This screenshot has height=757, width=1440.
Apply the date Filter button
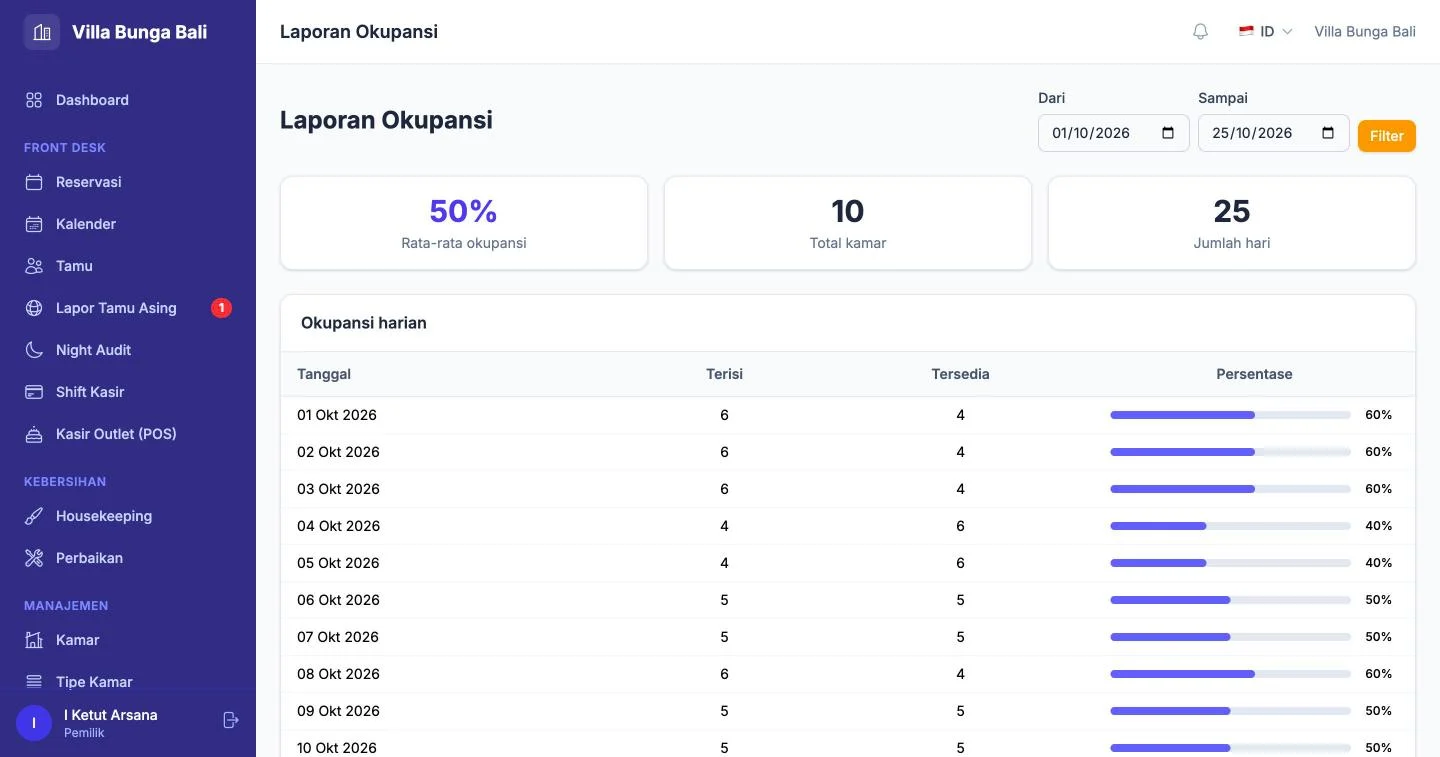[1386, 136]
